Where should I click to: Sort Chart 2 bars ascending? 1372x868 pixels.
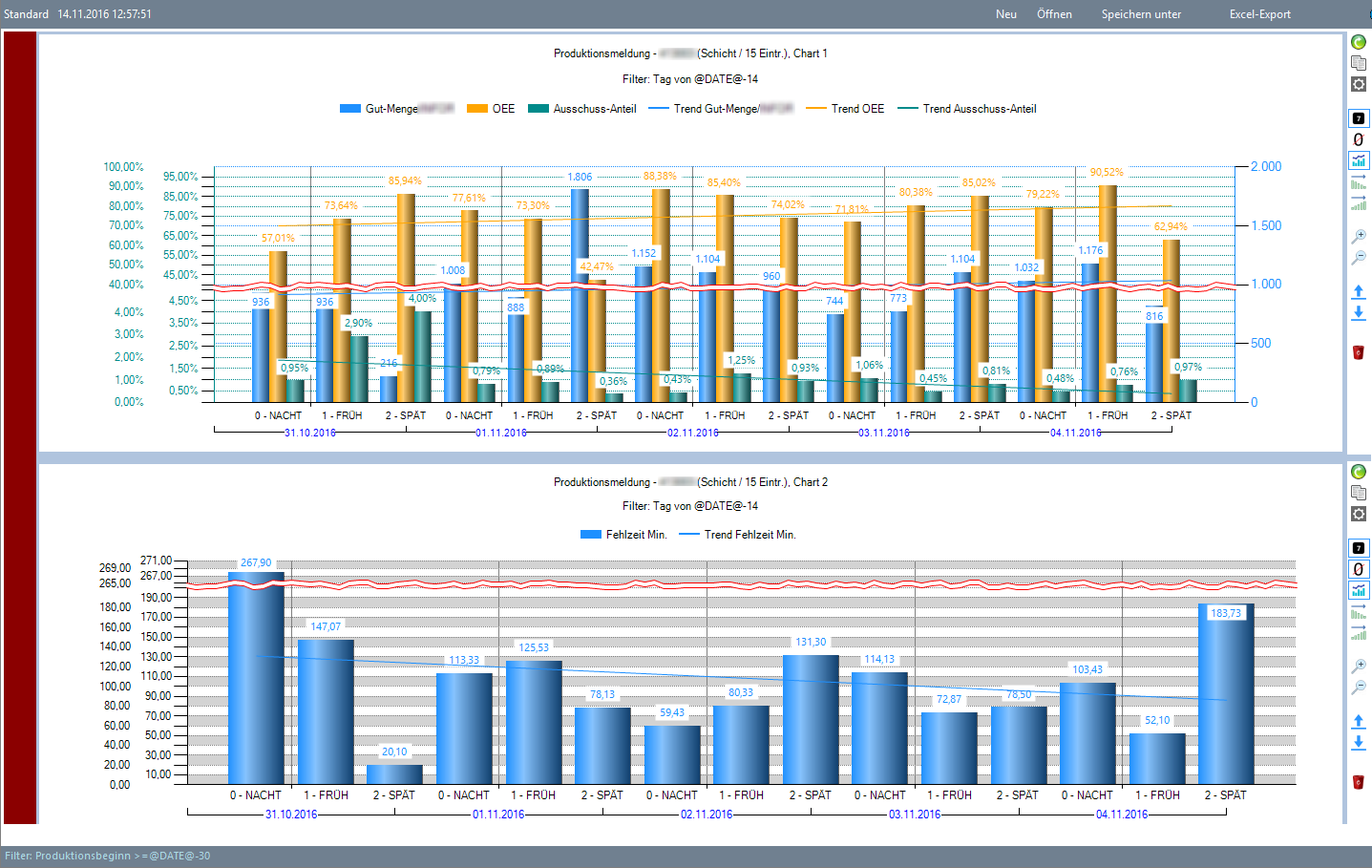click(x=1359, y=632)
